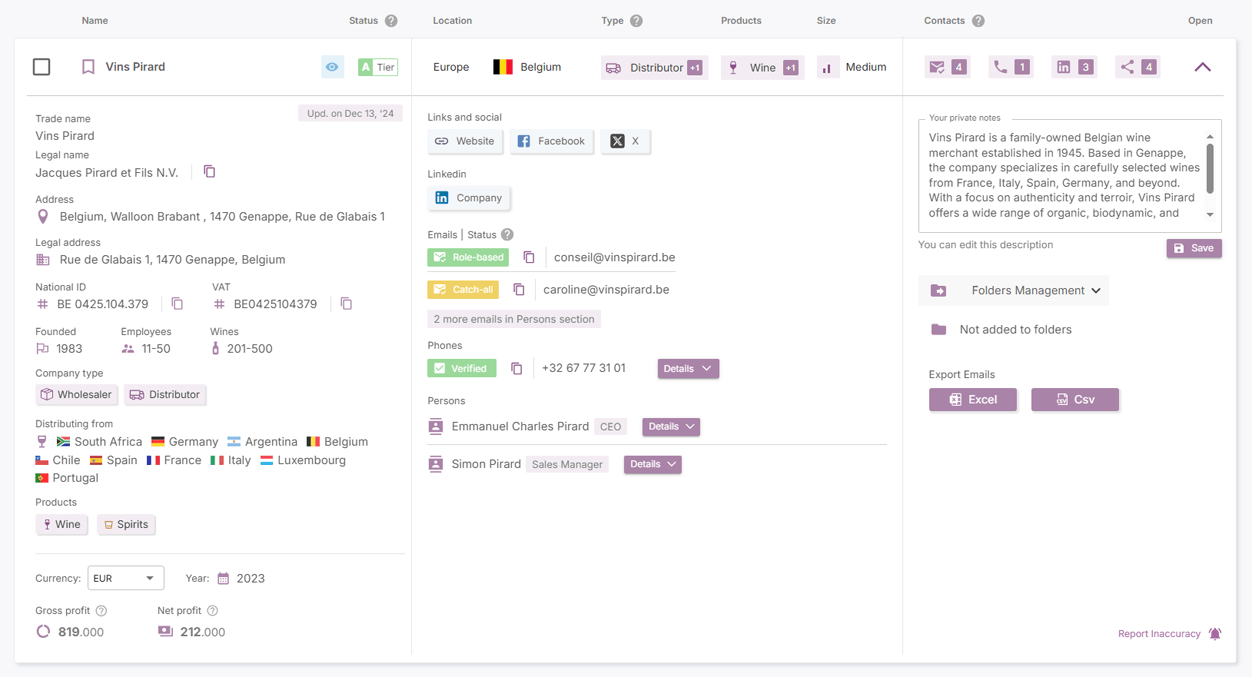Click the Distributor company type tag
Viewport: 1252px width, 677px height.
tap(165, 394)
